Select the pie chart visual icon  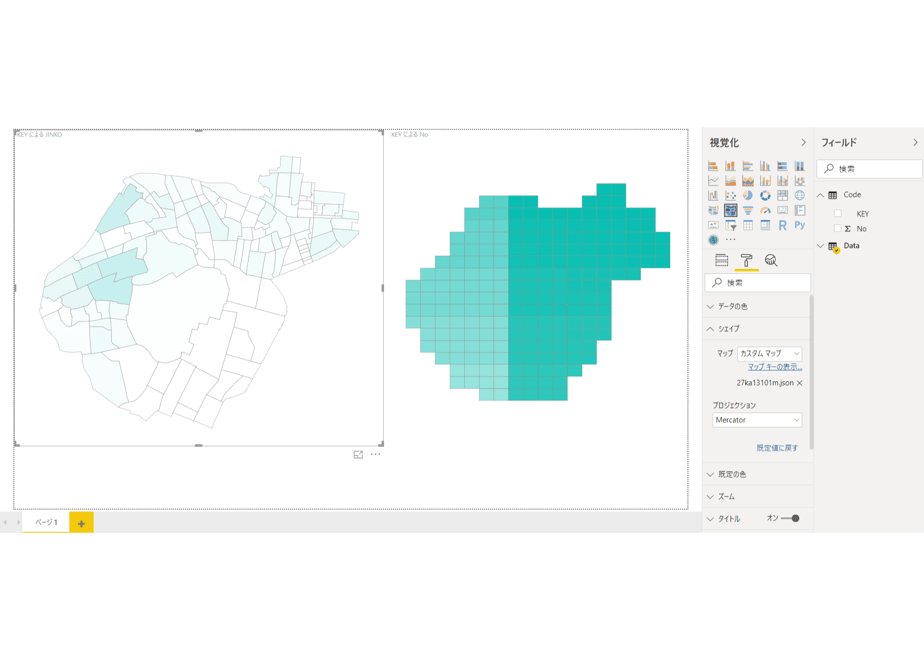[747, 196]
